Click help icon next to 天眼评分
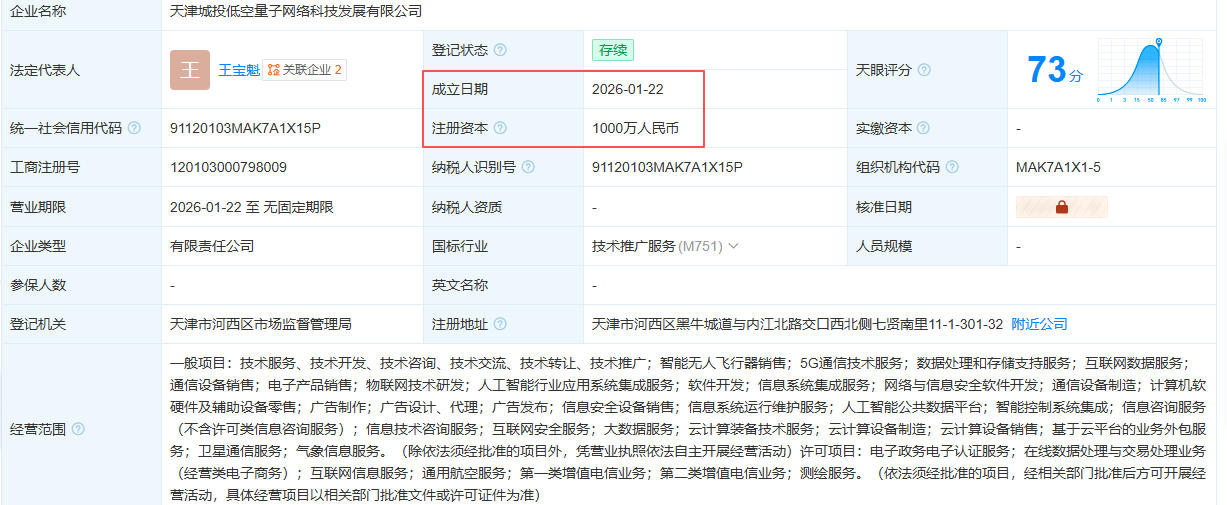1227x505 pixels. tap(924, 70)
